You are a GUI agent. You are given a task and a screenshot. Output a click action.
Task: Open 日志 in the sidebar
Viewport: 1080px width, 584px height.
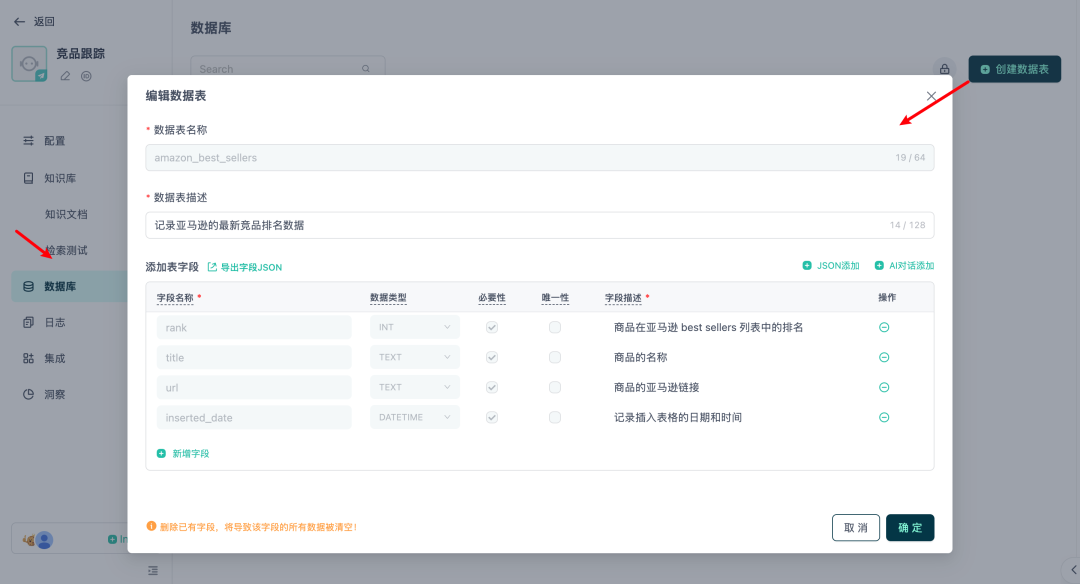click(55, 322)
